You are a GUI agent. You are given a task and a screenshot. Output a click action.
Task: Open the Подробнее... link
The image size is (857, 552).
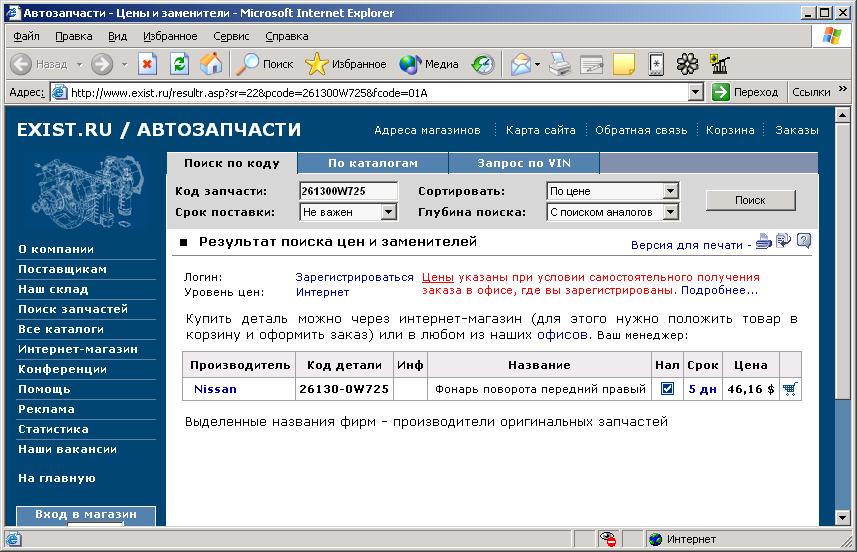pyautogui.click(x=719, y=290)
